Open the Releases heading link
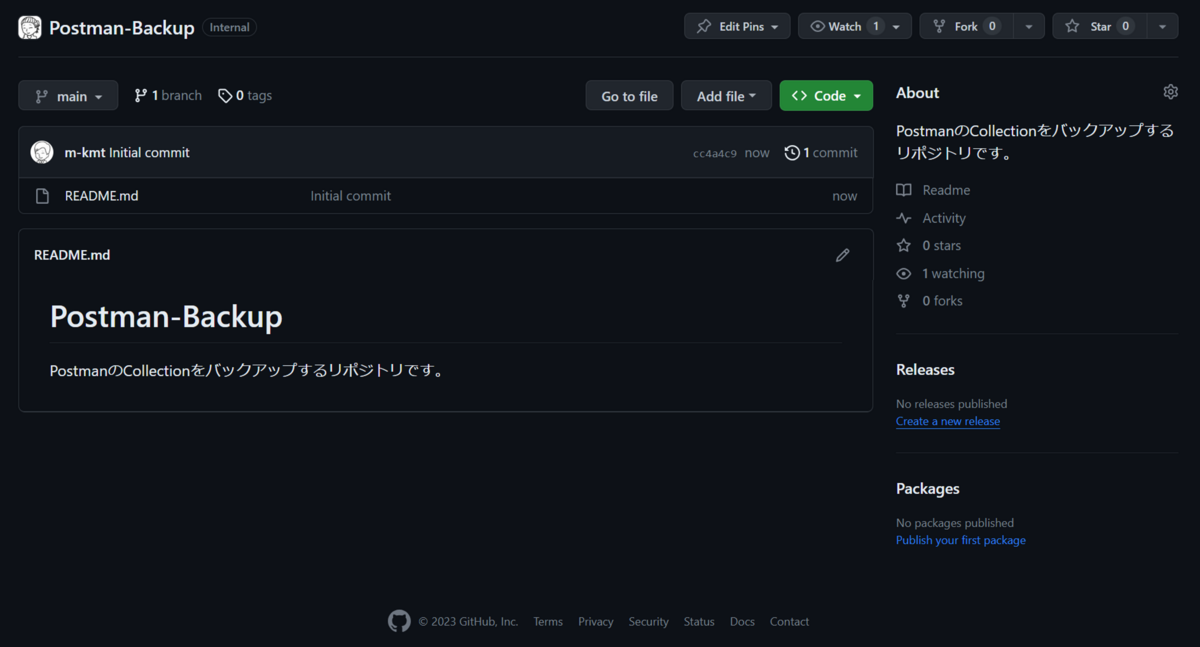Screen dimensions: 1200x647 tap(925, 369)
